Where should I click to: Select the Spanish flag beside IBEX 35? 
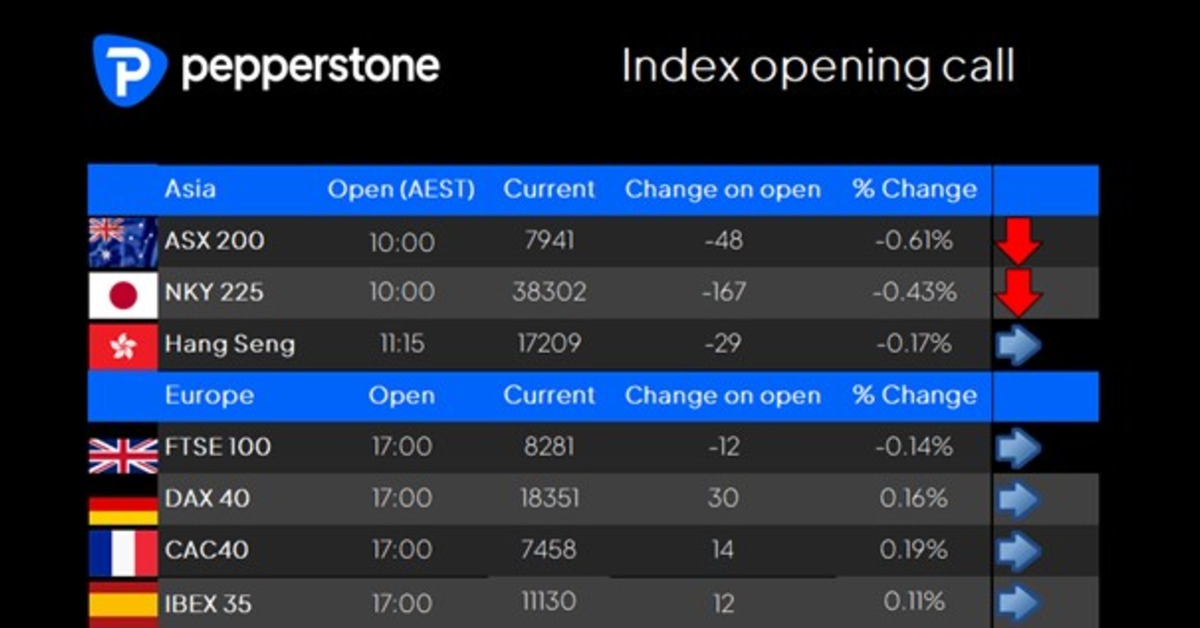[x=123, y=603]
